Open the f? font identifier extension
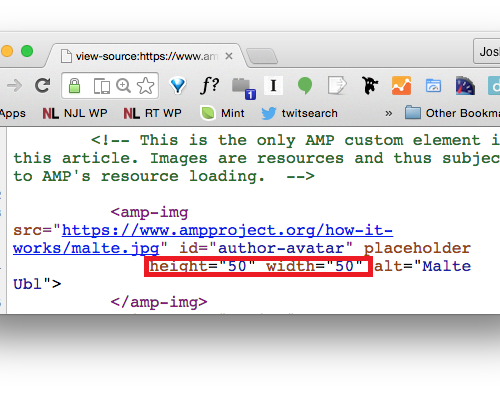Image resolution: width=500 pixels, height=394 pixels. point(210,85)
